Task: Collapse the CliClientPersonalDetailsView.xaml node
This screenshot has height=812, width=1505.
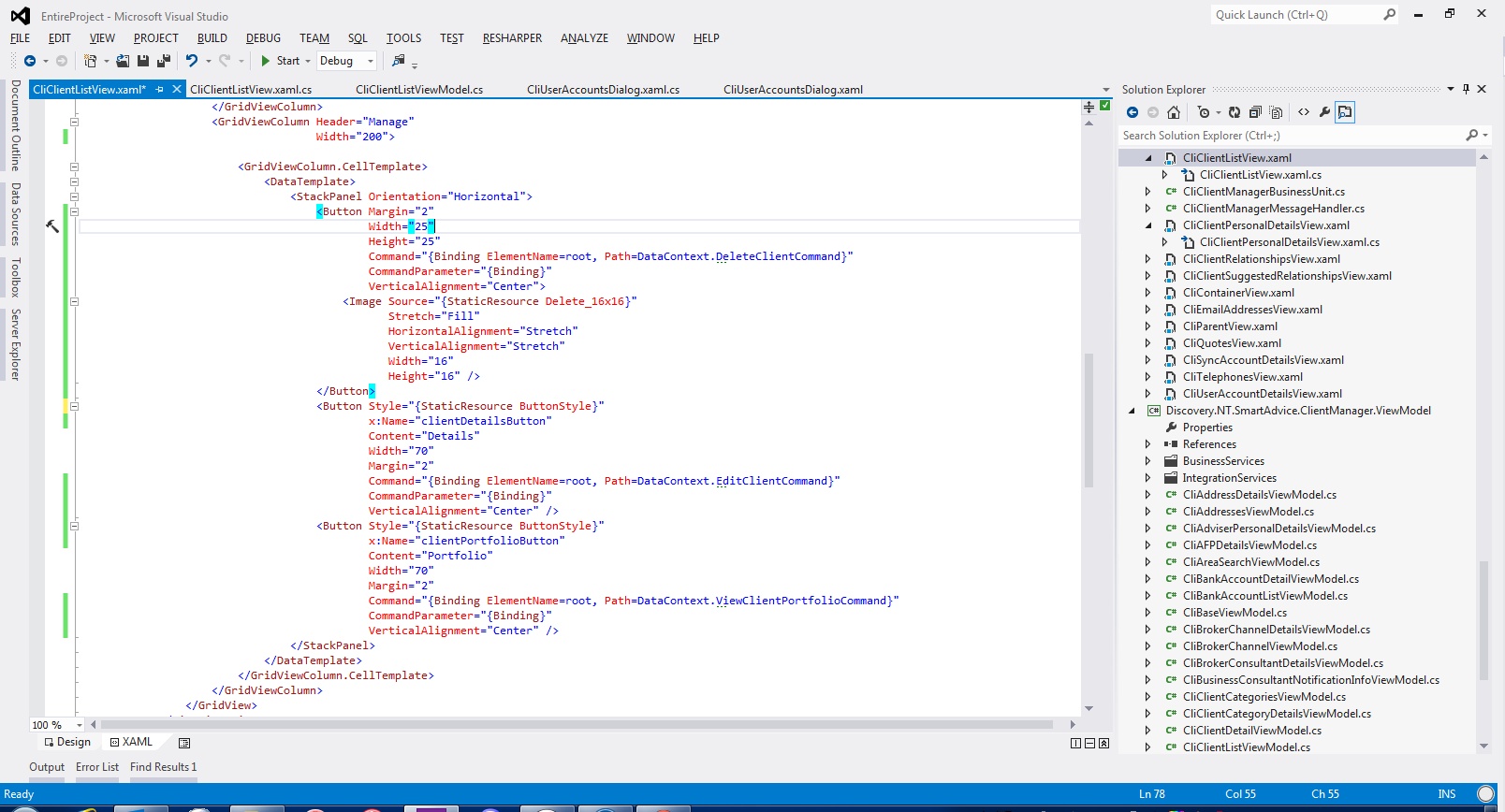Action: tap(1148, 225)
